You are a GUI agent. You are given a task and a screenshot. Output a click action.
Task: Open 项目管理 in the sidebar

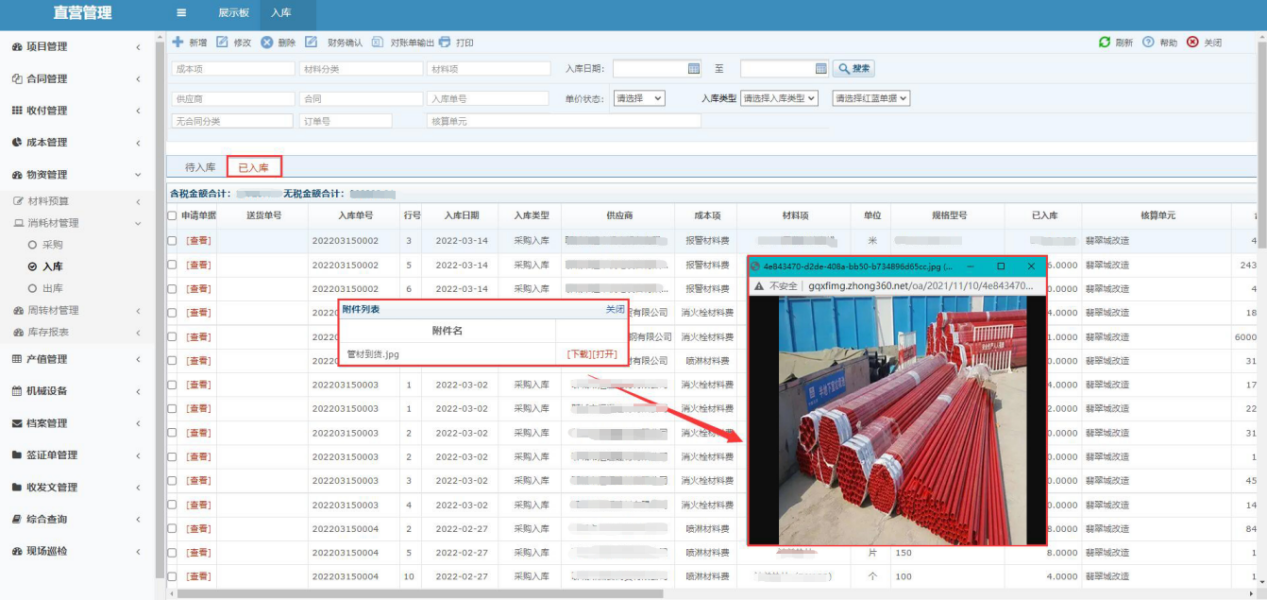click(x=78, y=46)
